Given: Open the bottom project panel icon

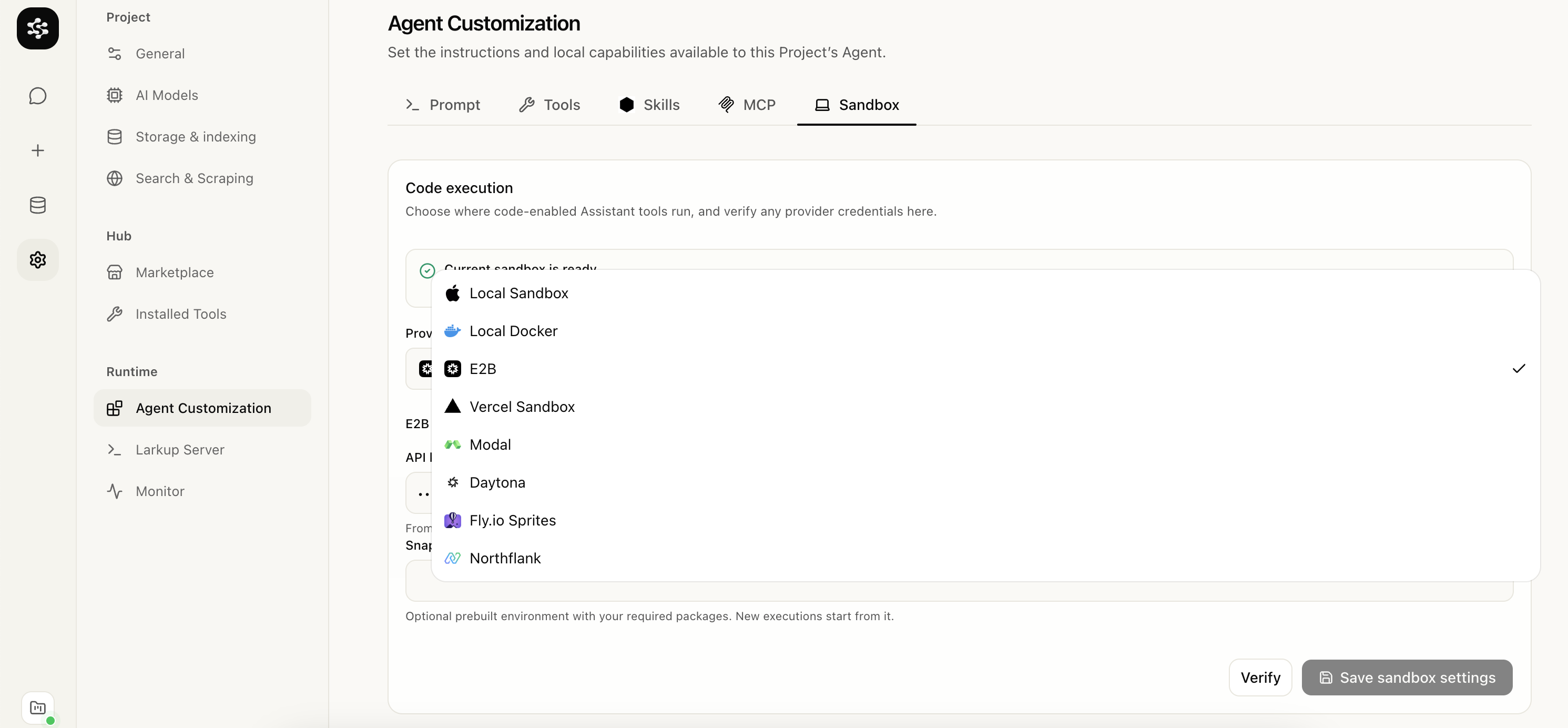Looking at the screenshot, I should point(38,708).
